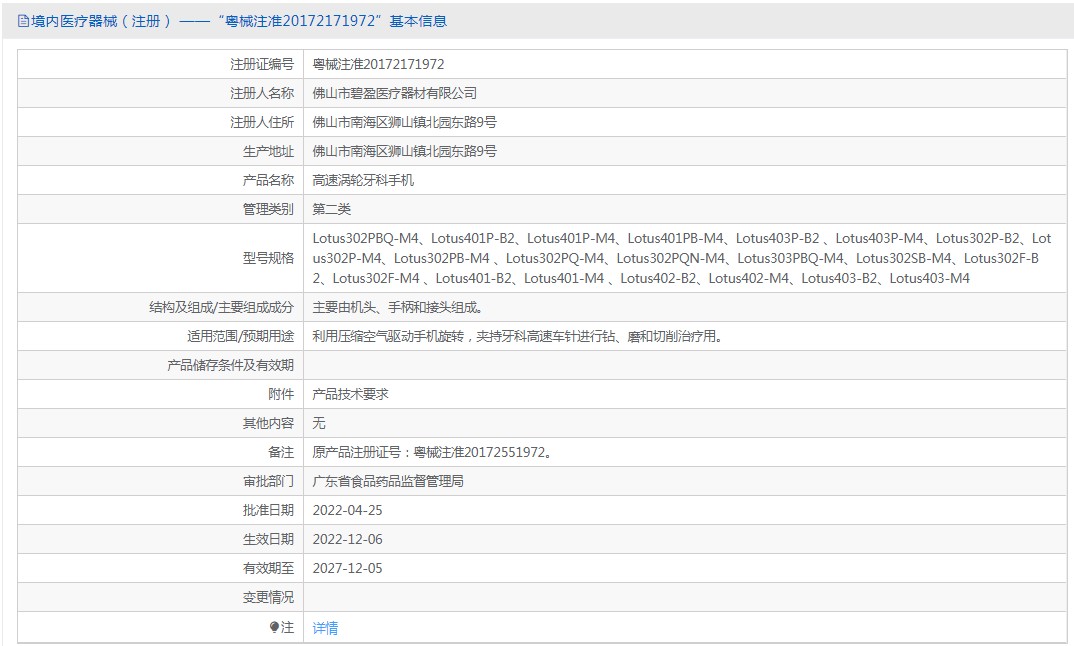Click expiry date 2027-12-05

[347, 569]
